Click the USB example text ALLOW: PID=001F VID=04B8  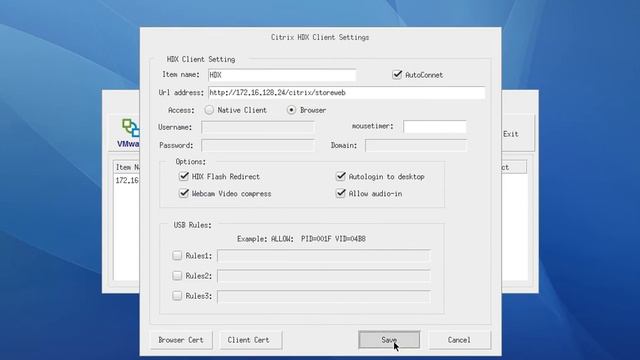318,239
